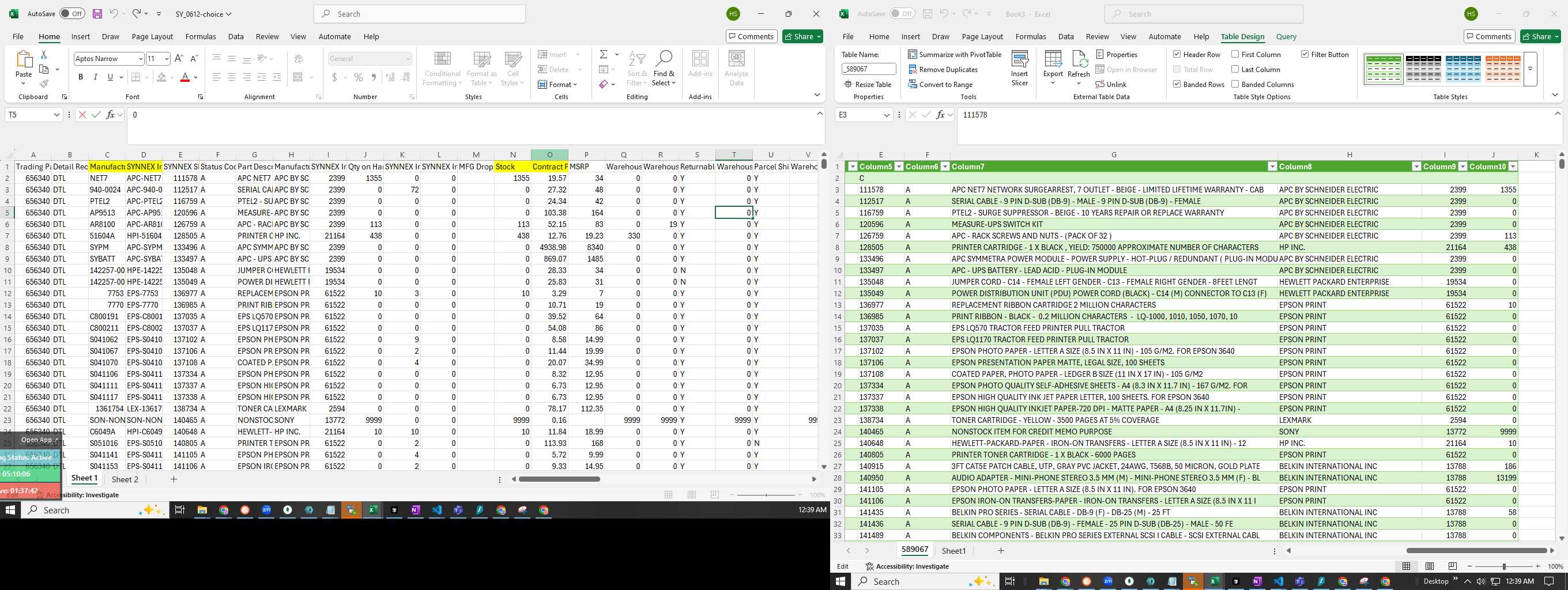Uncheck the Banded Rows checkbox
Viewport: 1568px width, 590px height.
[x=1177, y=85]
